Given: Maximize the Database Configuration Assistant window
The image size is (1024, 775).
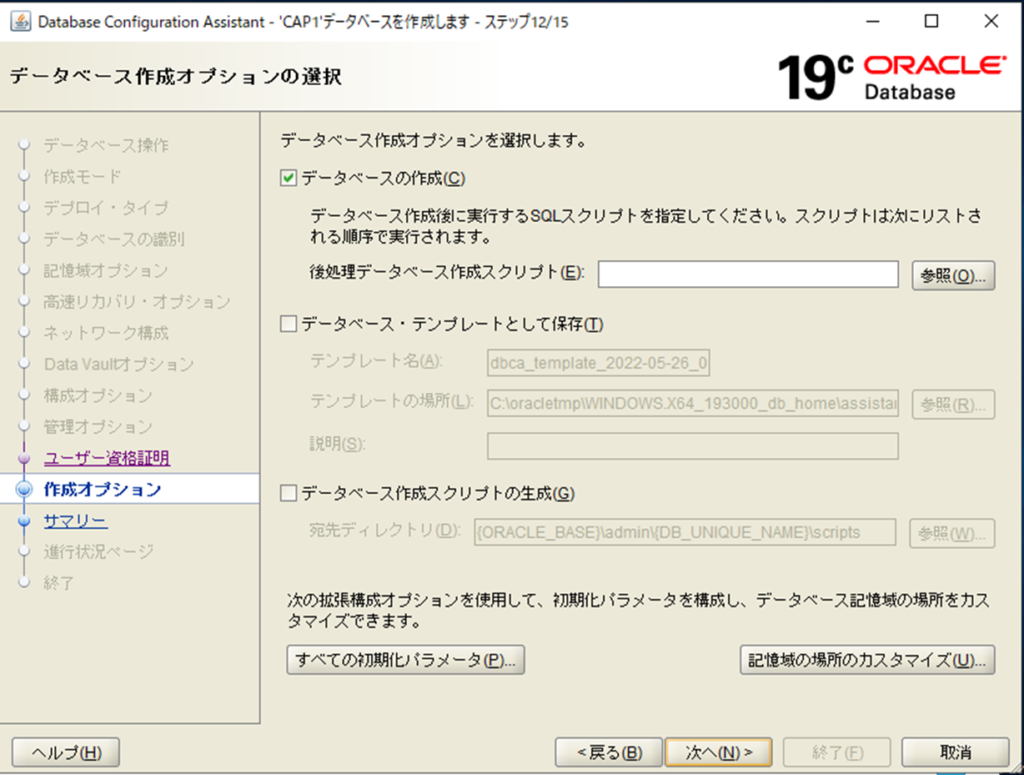Looking at the screenshot, I should (x=931, y=21).
